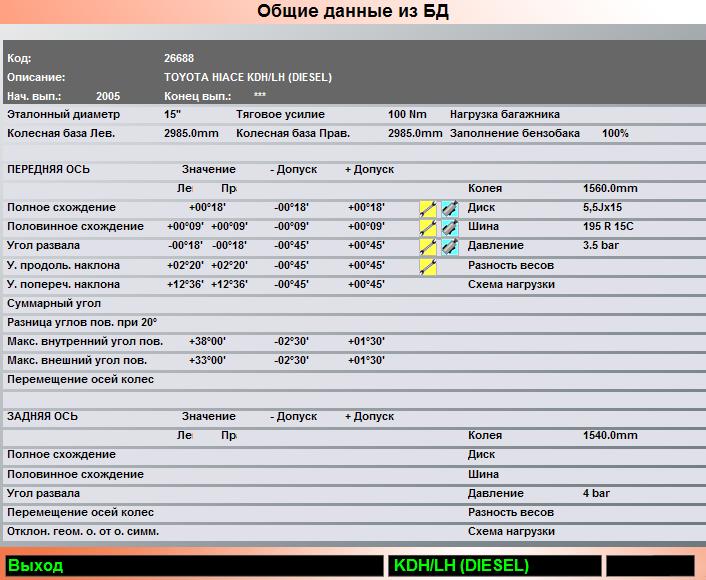Click Макс. внешний угол пов. value +33°00'
Screen dimensions: 706x580
207,360
